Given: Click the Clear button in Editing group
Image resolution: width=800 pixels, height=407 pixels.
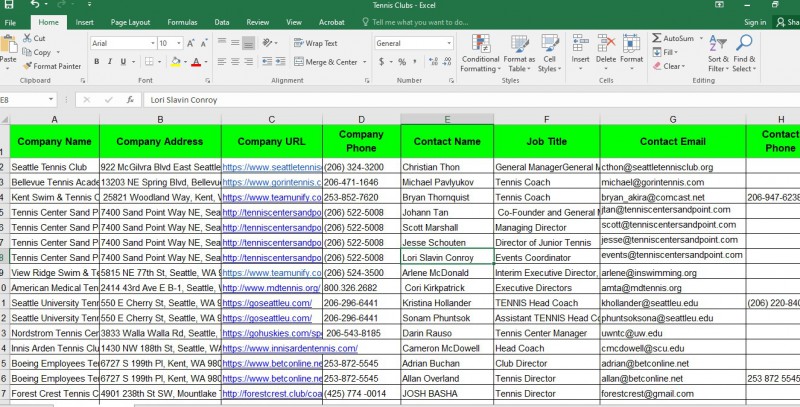Looking at the screenshot, I should [x=669, y=66].
